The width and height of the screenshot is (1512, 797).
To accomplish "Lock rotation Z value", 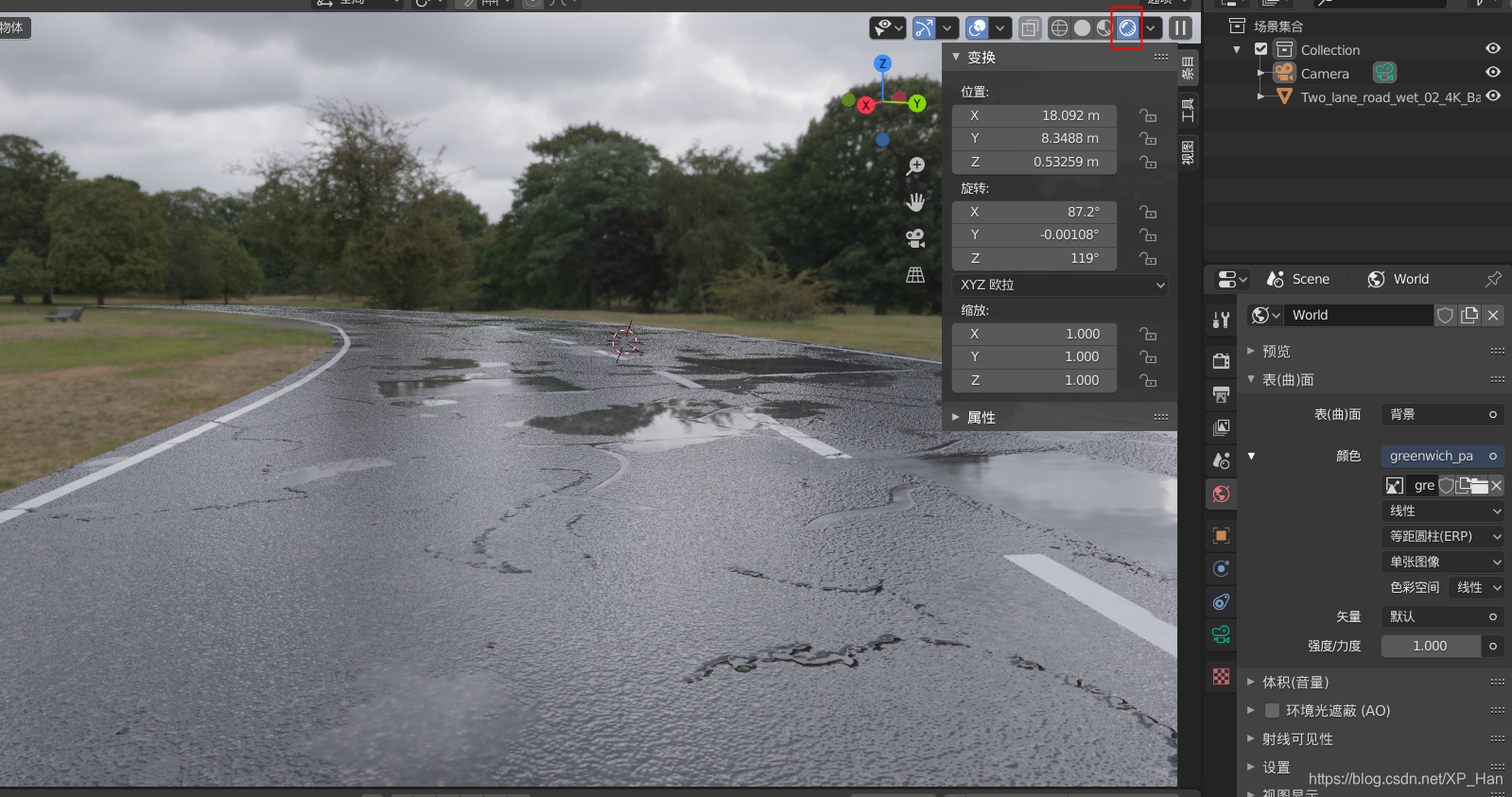I will 1148,258.
